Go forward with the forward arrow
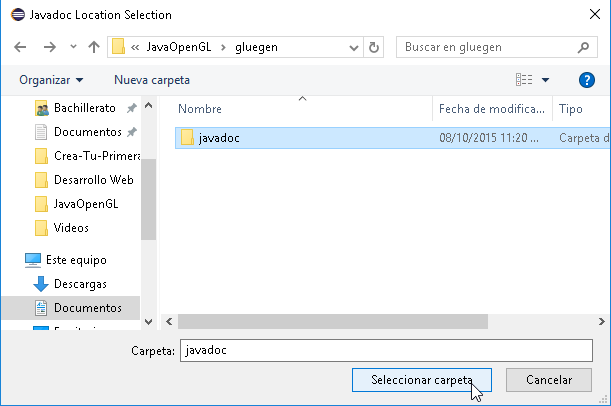Image resolution: width=611 pixels, height=406 pixels. pyautogui.click(x=49, y=47)
